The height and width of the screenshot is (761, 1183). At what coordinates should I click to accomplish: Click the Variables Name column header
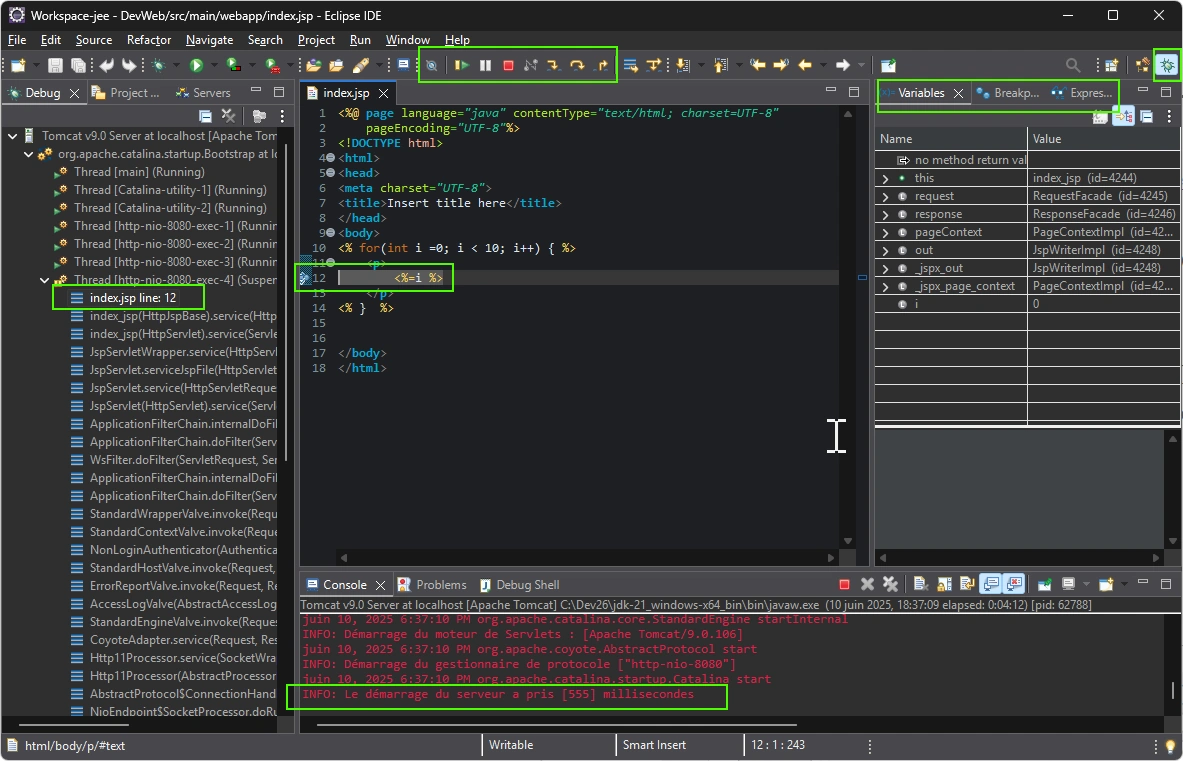pos(951,139)
